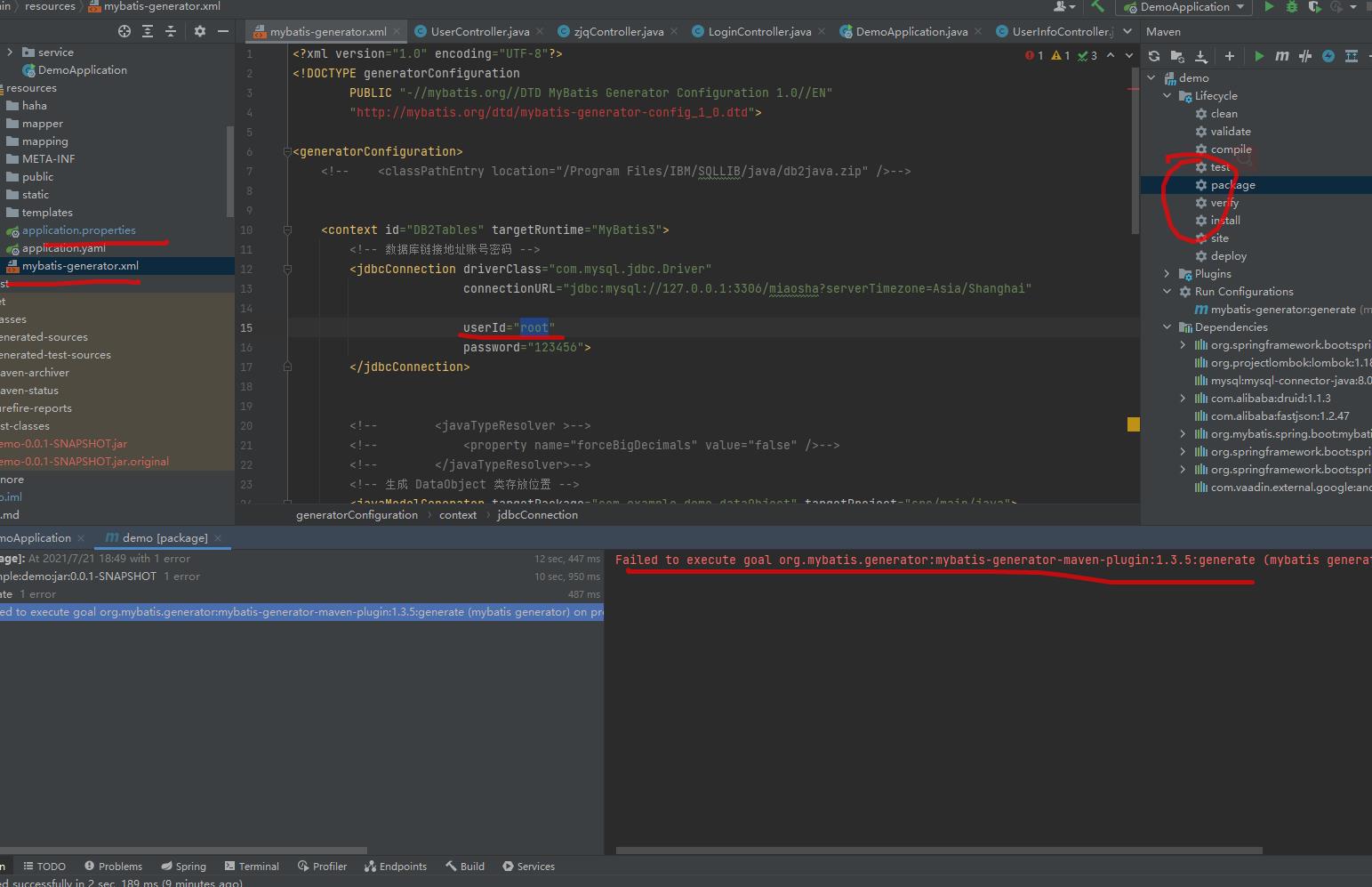Click the Reload All Maven Projects icon
1372x887 pixels.
tap(1154, 56)
